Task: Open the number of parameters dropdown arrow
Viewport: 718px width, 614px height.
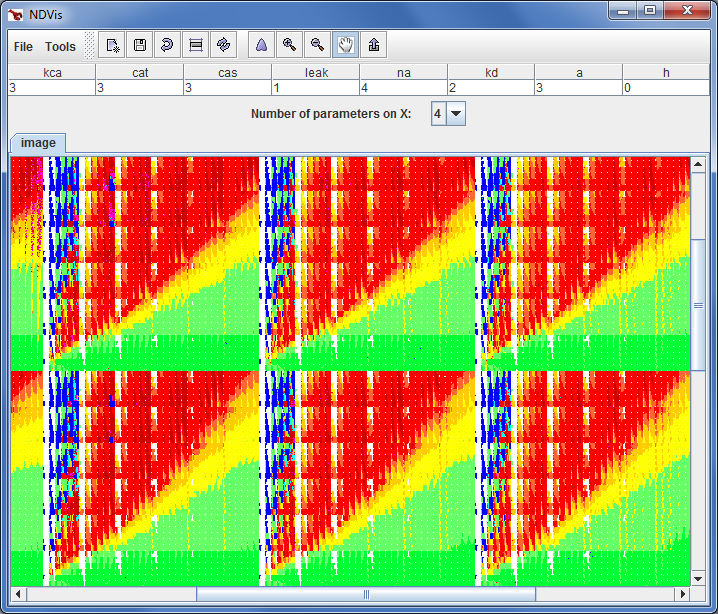Action: click(x=456, y=114)
